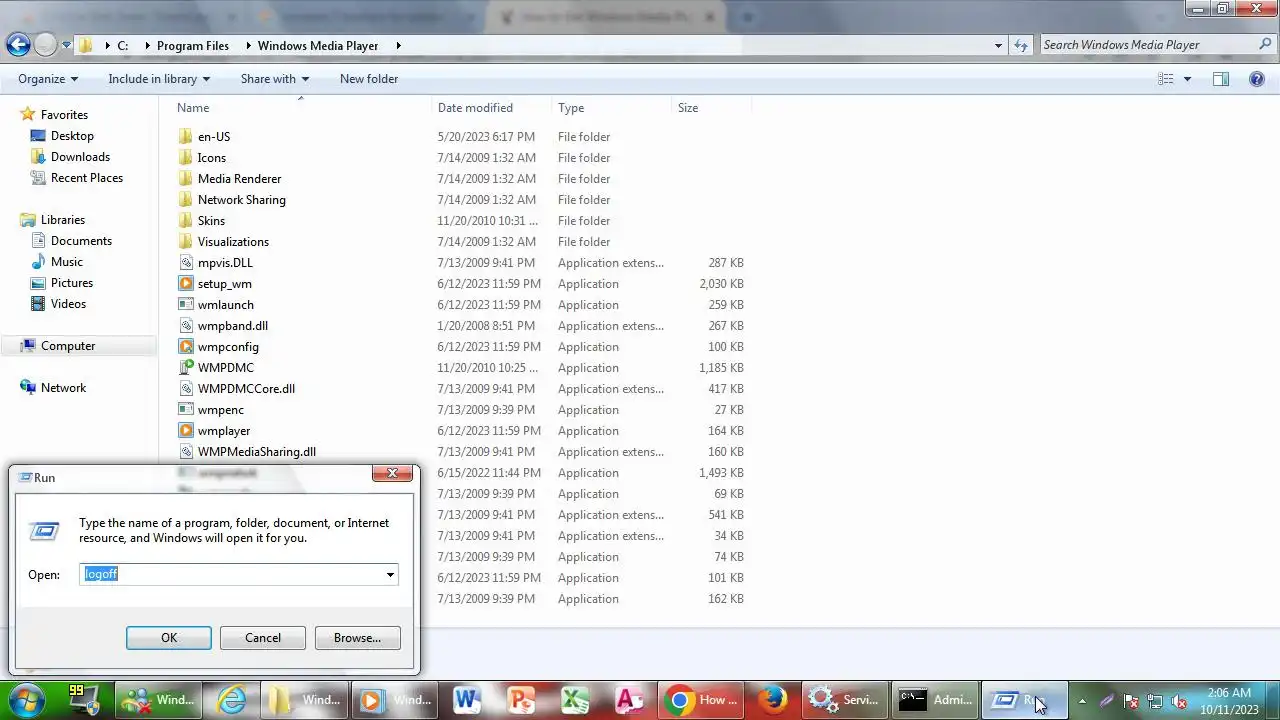Click Program Files in the address breadcrumb

pyautogui.click(x=193, y=45)
